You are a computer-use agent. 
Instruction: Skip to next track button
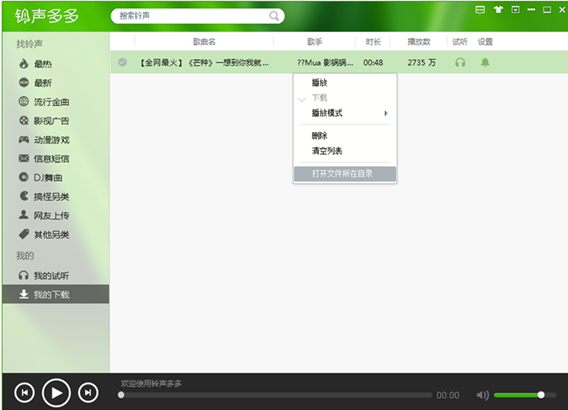[x=88, y=393]
